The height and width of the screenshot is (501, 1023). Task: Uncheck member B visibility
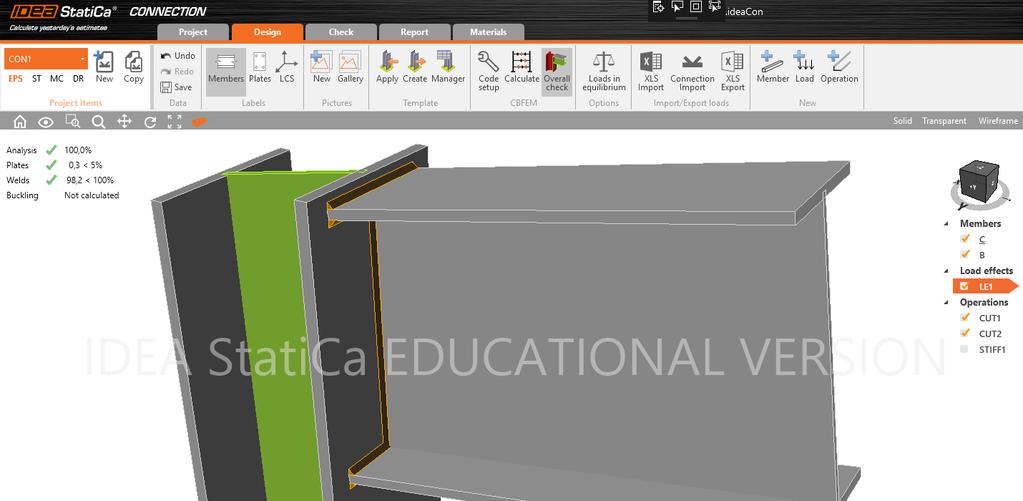tap(965, 254)
